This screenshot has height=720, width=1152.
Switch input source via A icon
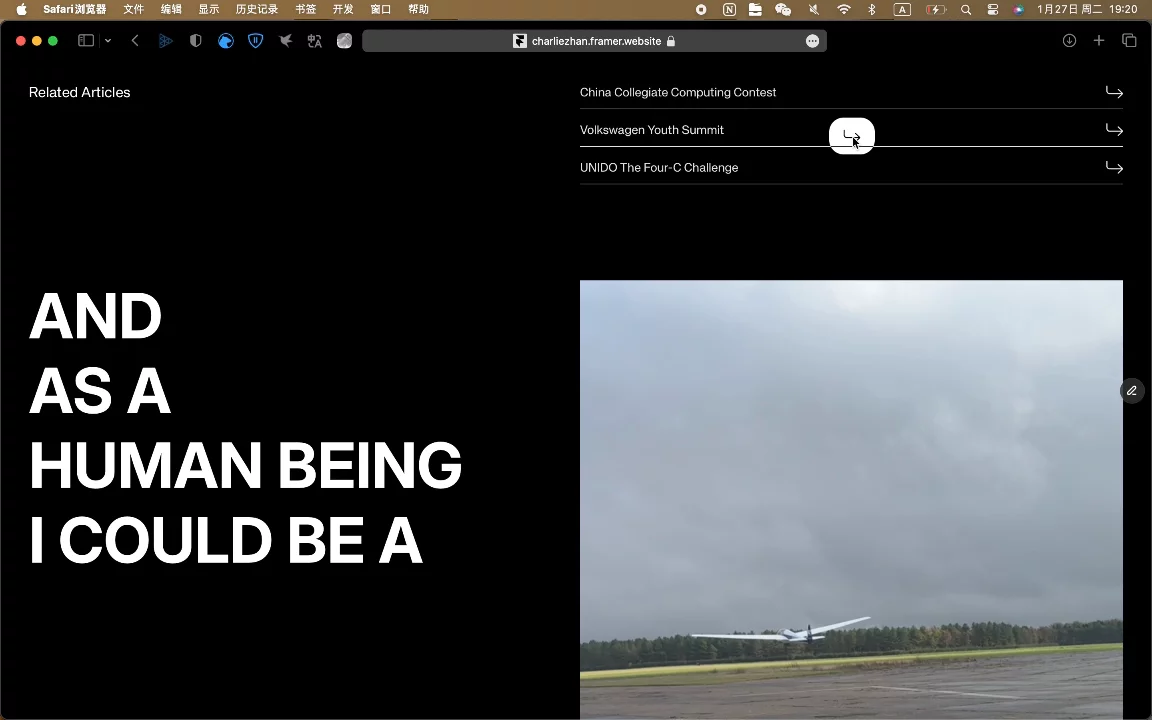point(902,10)
